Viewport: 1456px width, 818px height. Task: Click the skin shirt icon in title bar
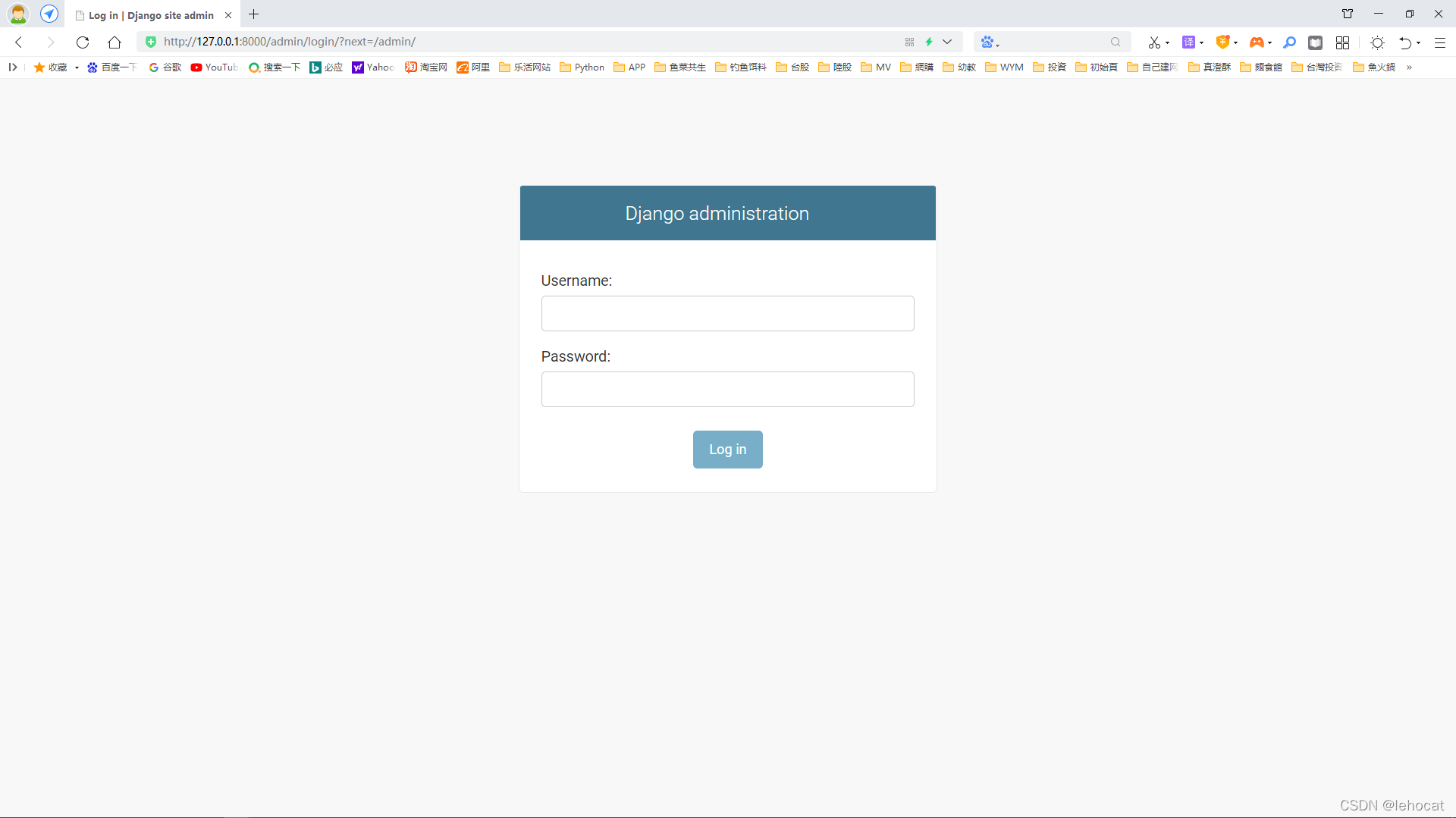pos(1348,14)
